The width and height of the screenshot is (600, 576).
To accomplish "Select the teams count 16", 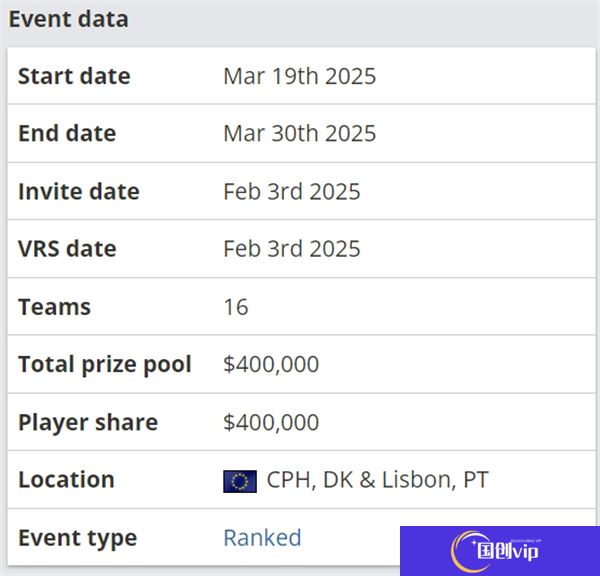I will click(x=236, y=307).
